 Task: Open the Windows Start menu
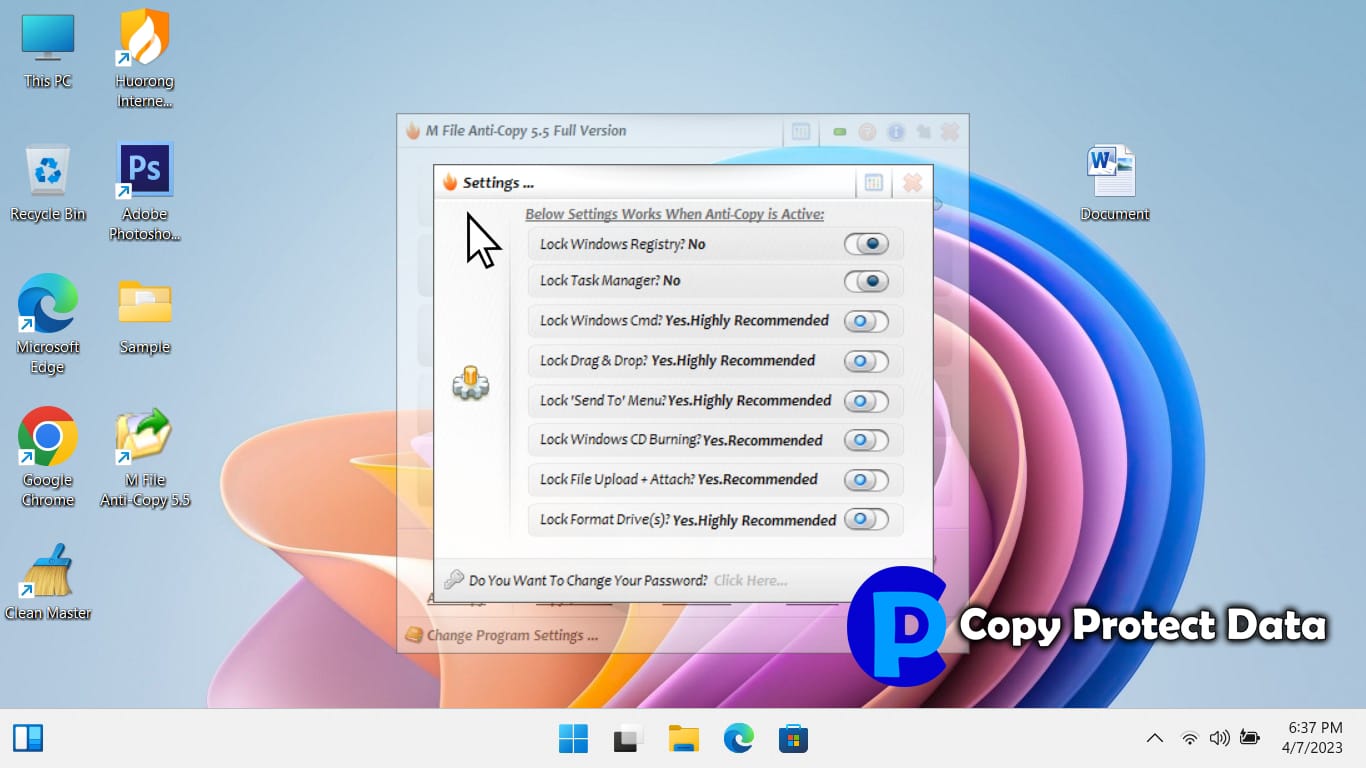(573, 739)
